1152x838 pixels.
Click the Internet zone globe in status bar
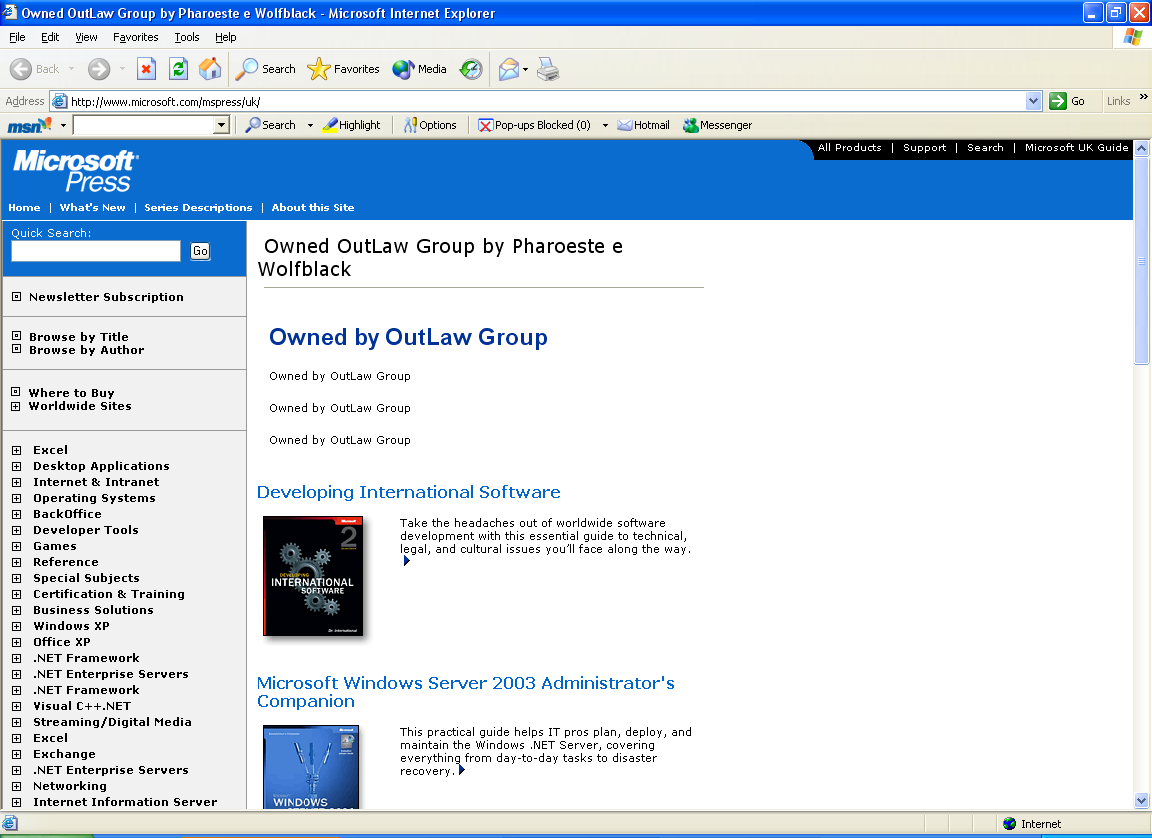(x=1009, y=823)
